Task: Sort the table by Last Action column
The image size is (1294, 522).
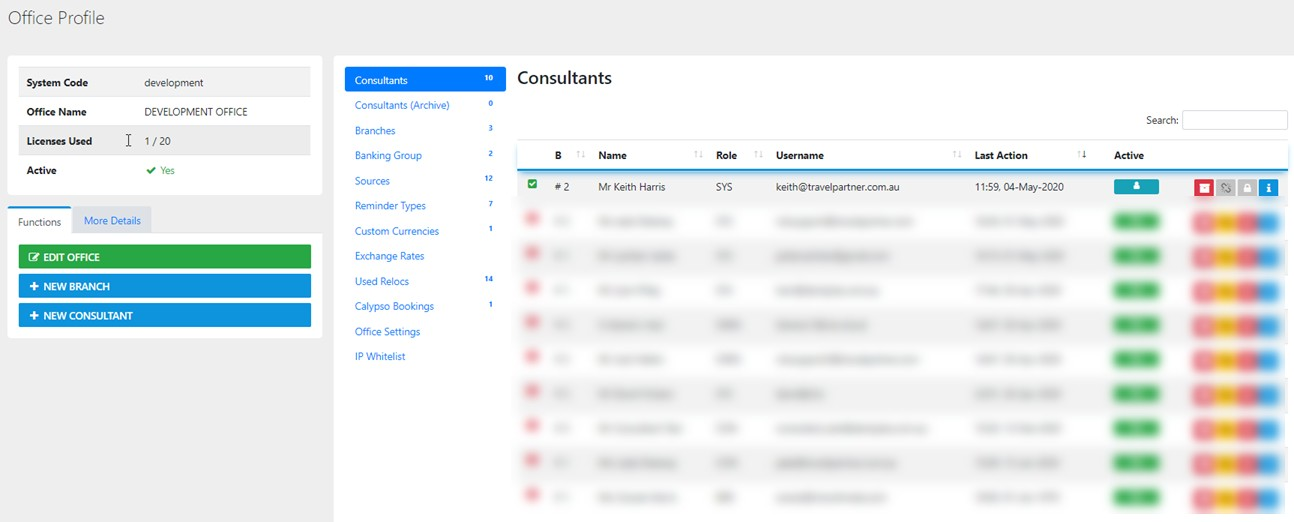Action: point(1031,155)
